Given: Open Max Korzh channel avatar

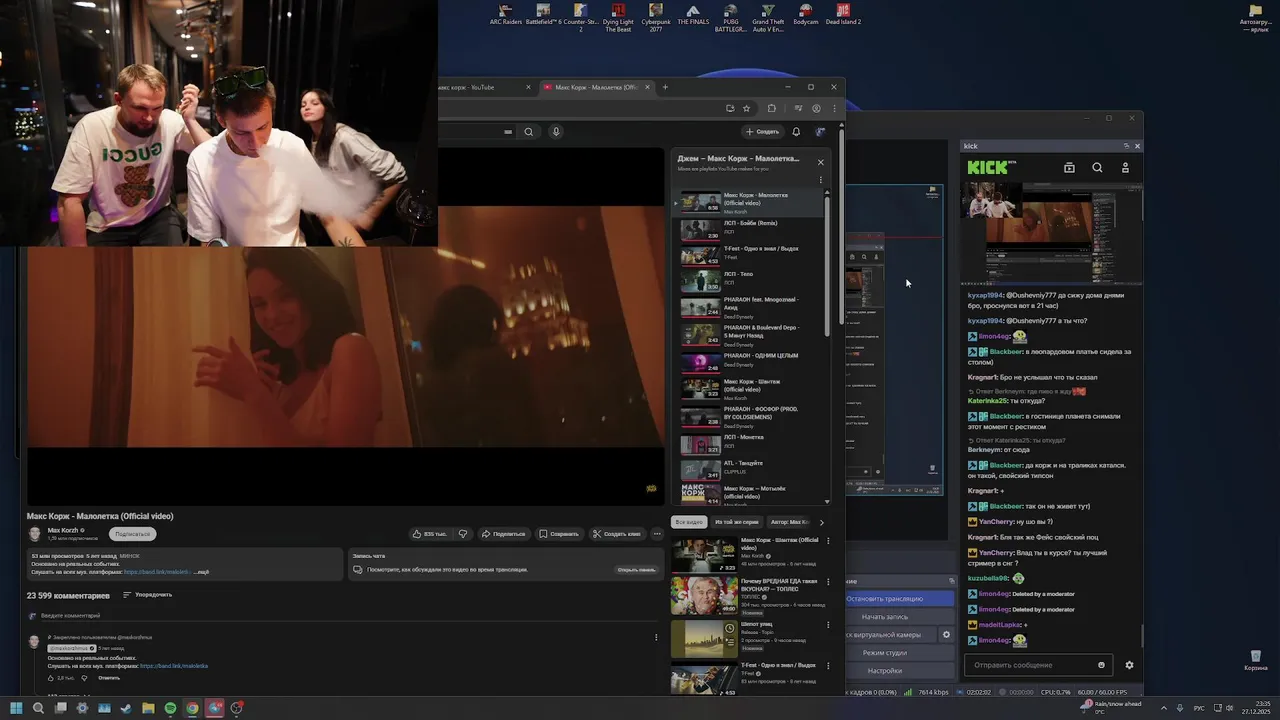Looking at the screenshot, I should tap(35, 534).
